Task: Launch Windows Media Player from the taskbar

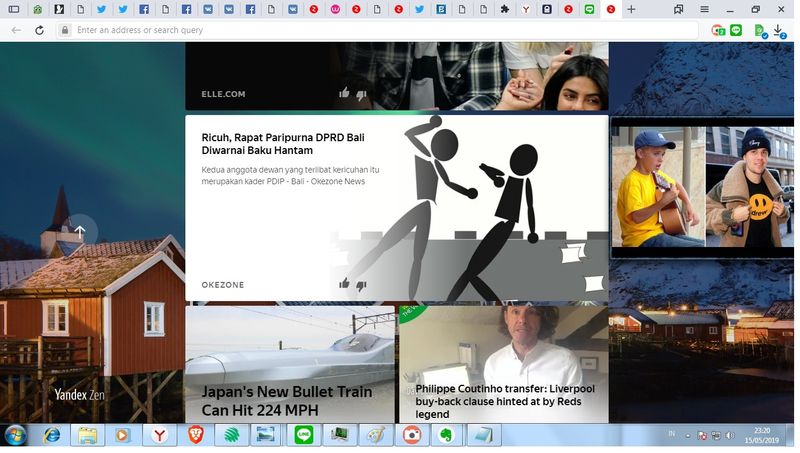Action: click(x=122, y=435)
